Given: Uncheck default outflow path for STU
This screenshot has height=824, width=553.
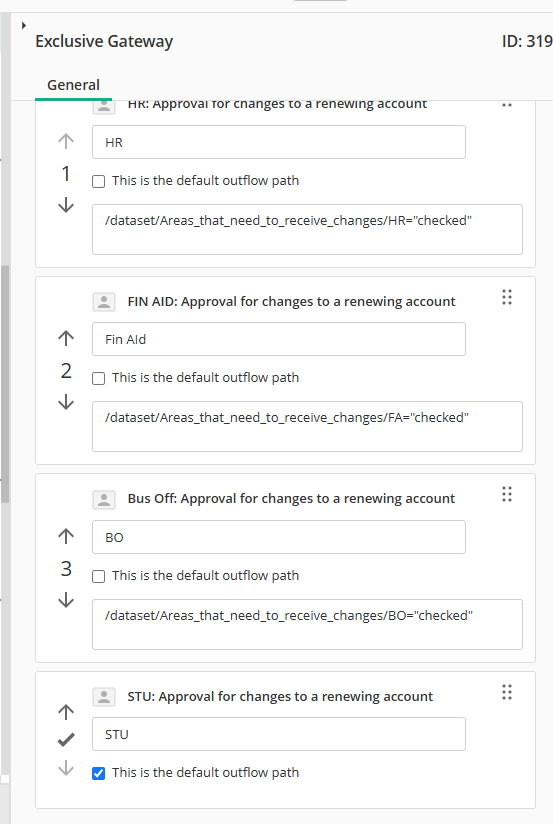Looking at the screenshot, I should pyautogui.click(x=98, y=773).
